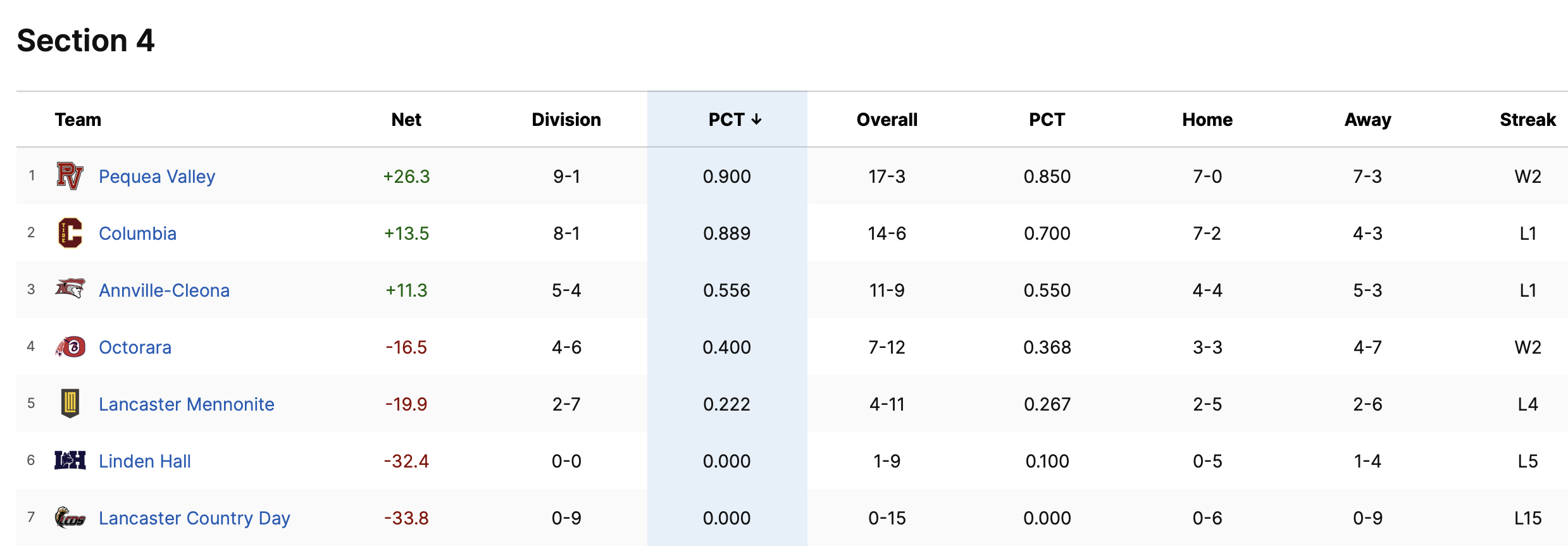The width and height of the screenshot is (1568, 558).
Task: Sort standings by Net column header
Action: click(406, 120)
